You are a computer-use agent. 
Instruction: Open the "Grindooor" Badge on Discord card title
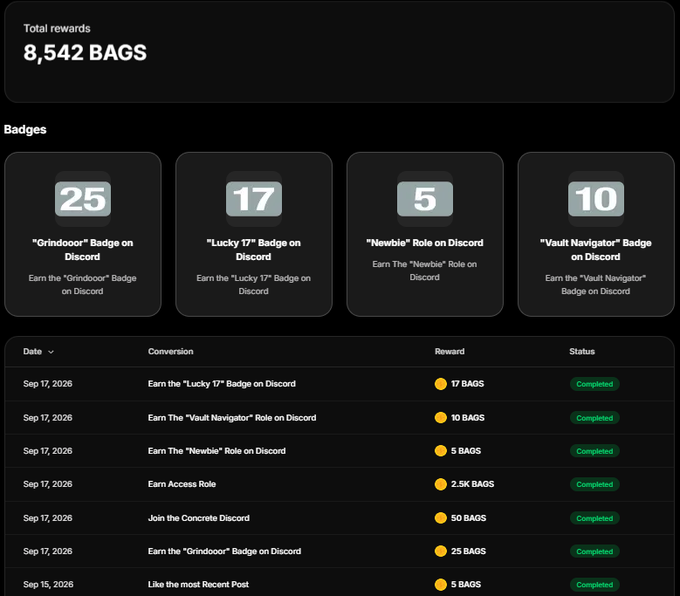pos(82,249)
